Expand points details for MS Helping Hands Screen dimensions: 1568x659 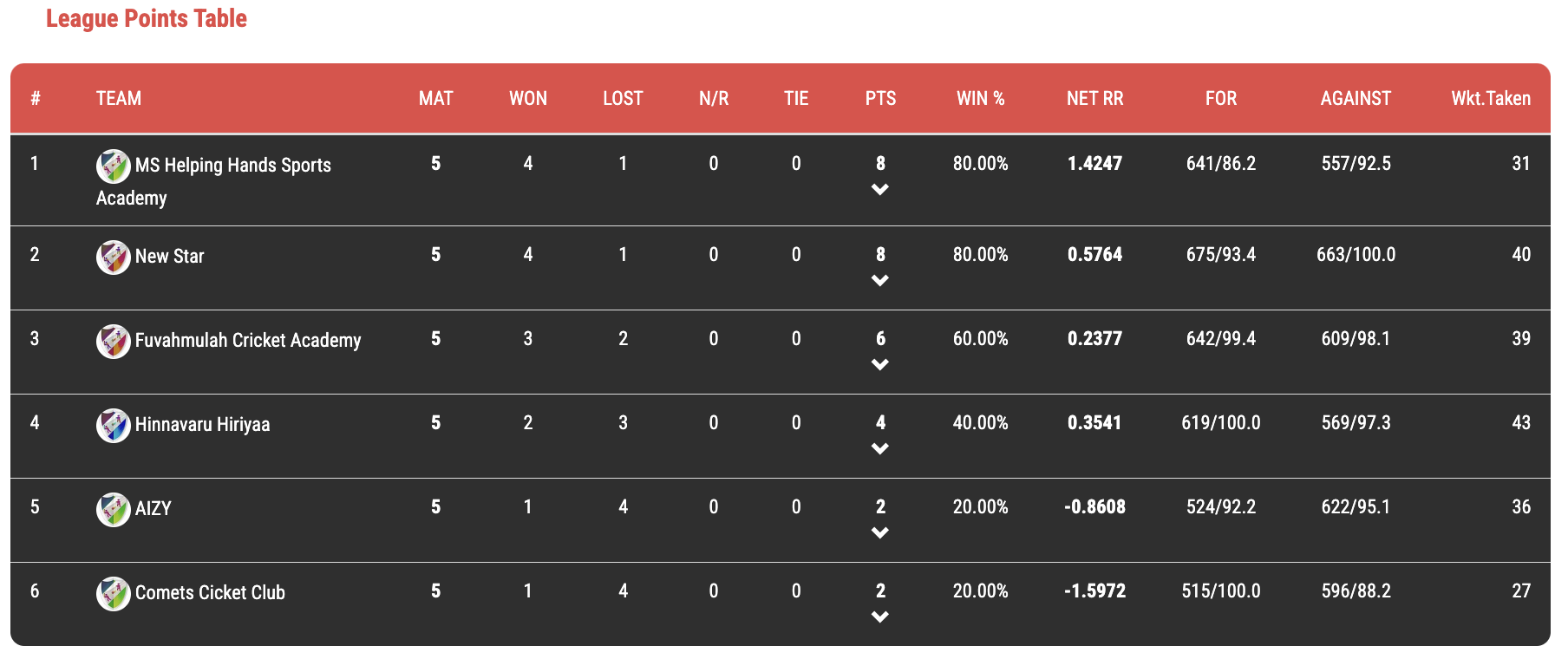880,190
